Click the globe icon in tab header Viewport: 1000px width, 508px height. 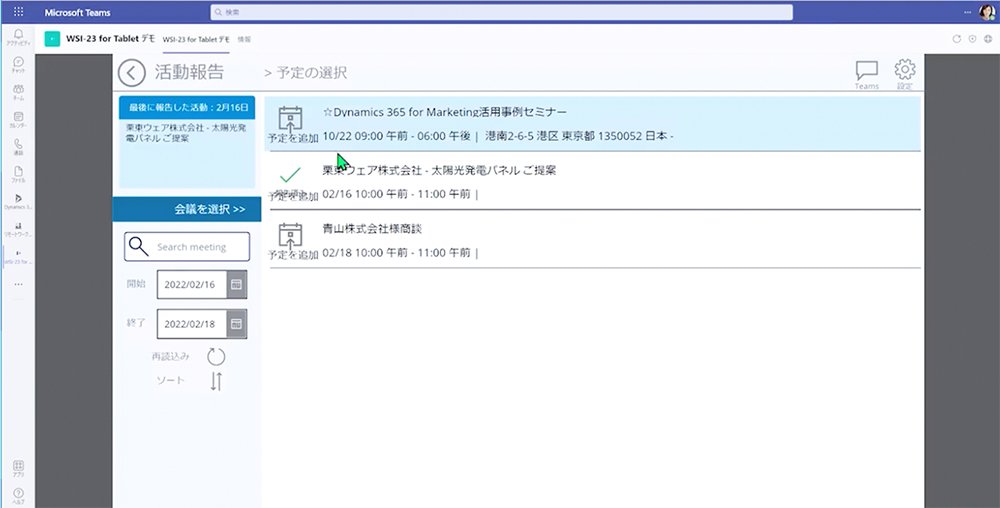(988, 39)
